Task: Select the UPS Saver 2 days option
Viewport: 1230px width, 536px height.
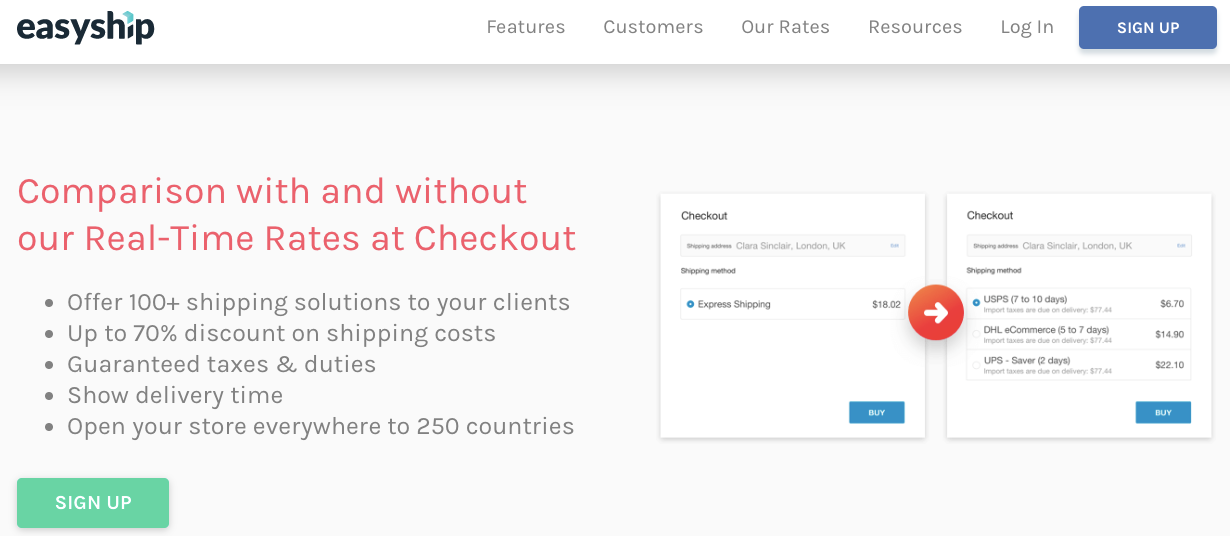Action: tap(1078, 365)
